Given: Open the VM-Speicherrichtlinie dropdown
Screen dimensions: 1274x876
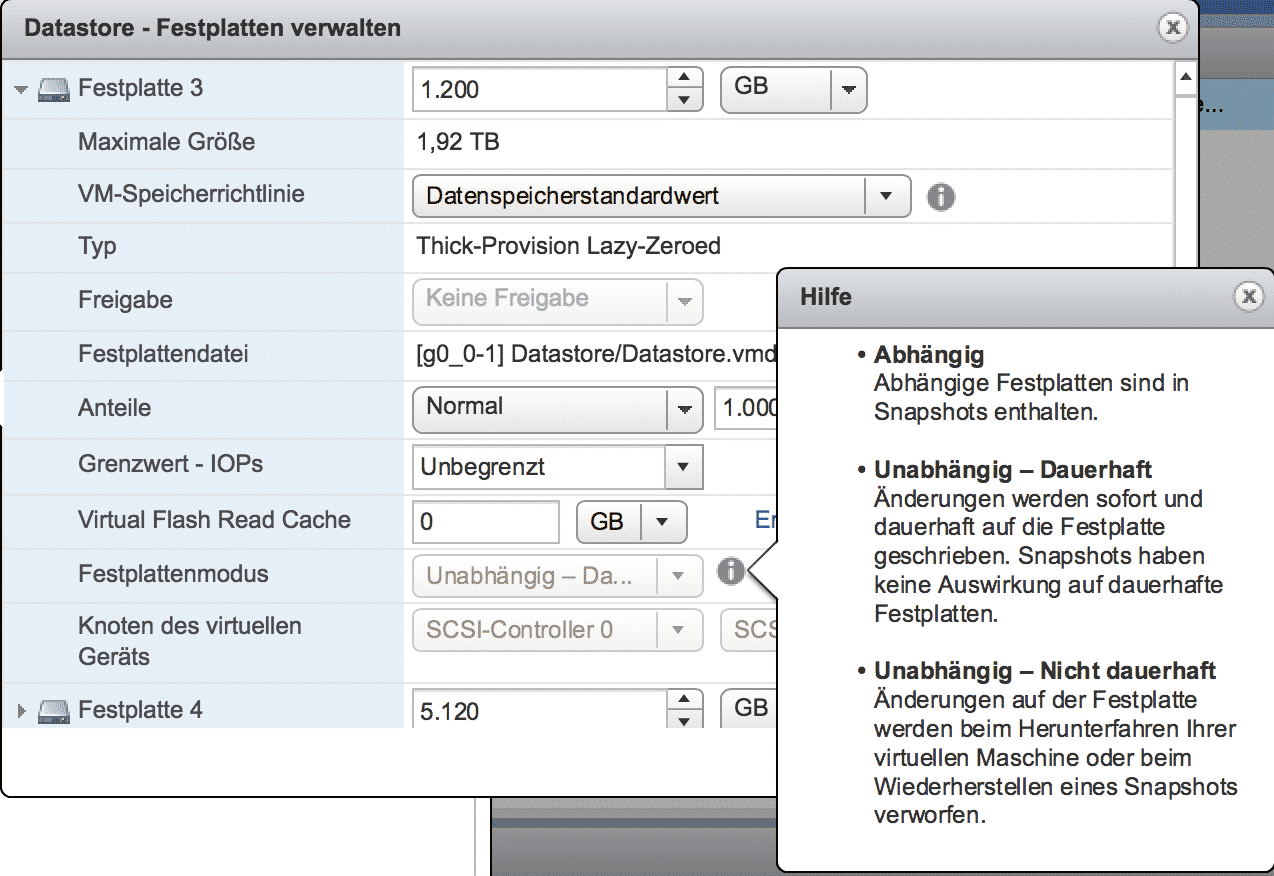Looking at the screenshot, I should click(x=885, y=197).
